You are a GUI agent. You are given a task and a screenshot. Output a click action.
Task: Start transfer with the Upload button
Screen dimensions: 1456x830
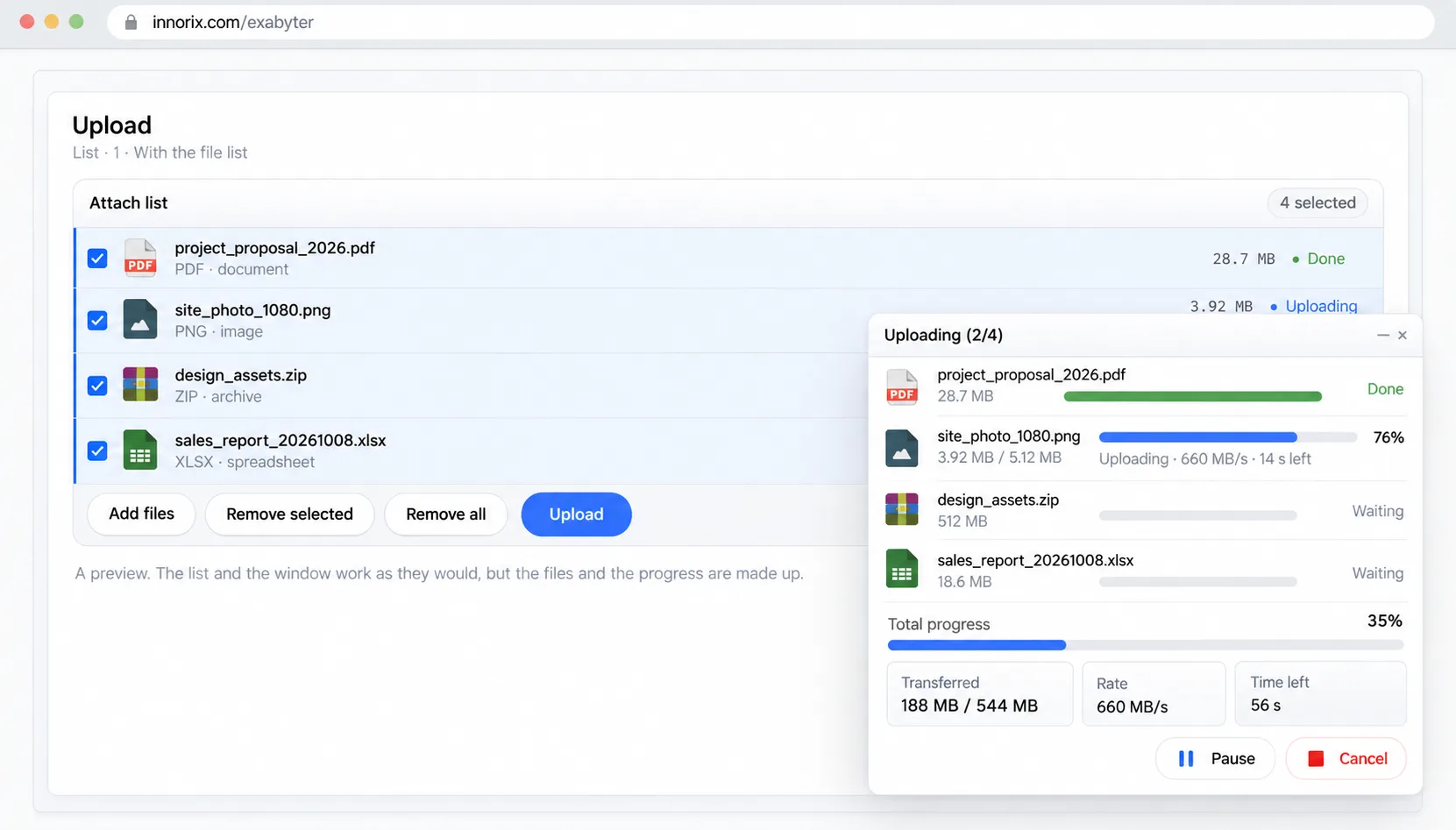576,514
